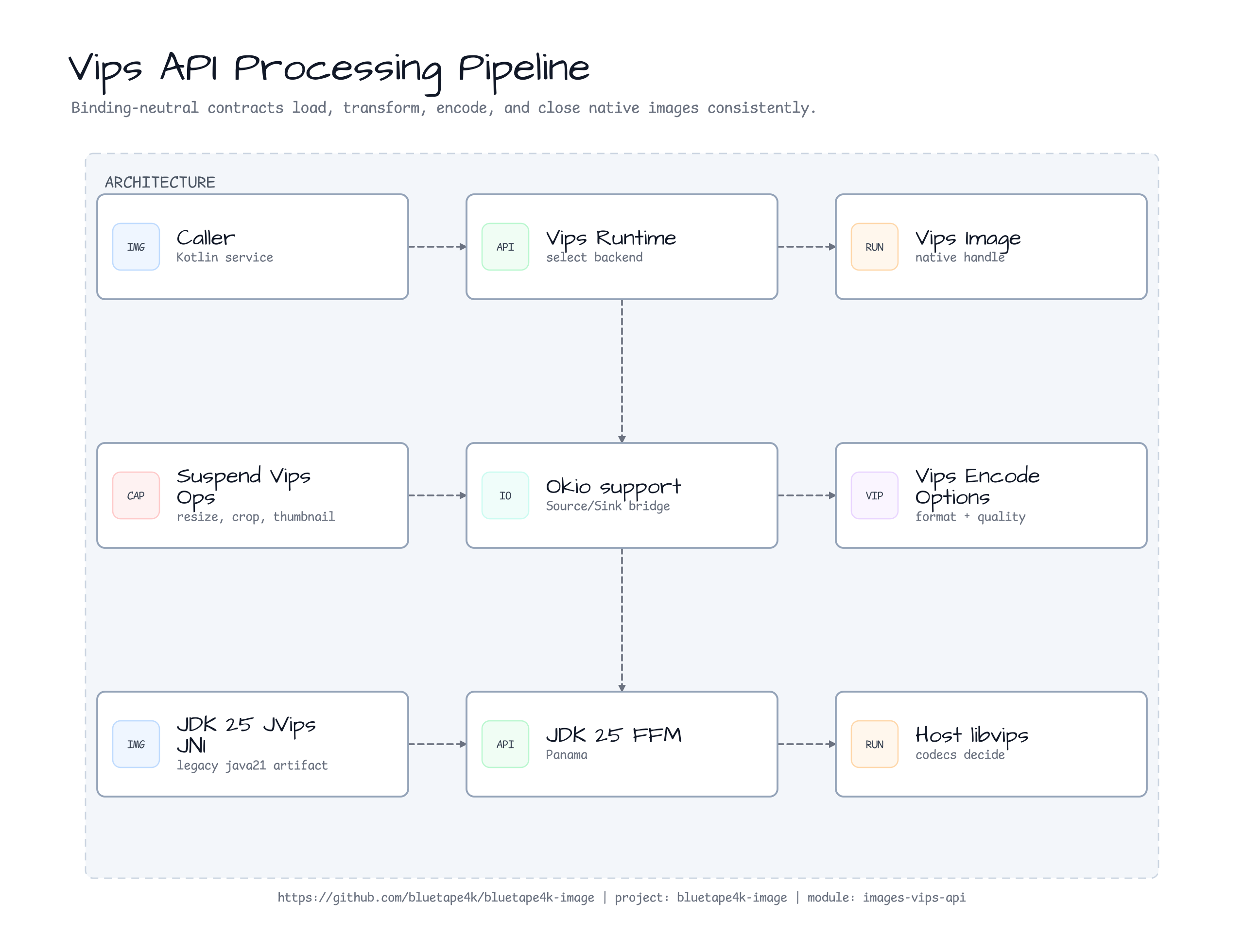Image resolution: width=1244 pixels, height=952 pixels.
Task: Select the JDK 25 FFM node title
Action: (x=613, y=735)
